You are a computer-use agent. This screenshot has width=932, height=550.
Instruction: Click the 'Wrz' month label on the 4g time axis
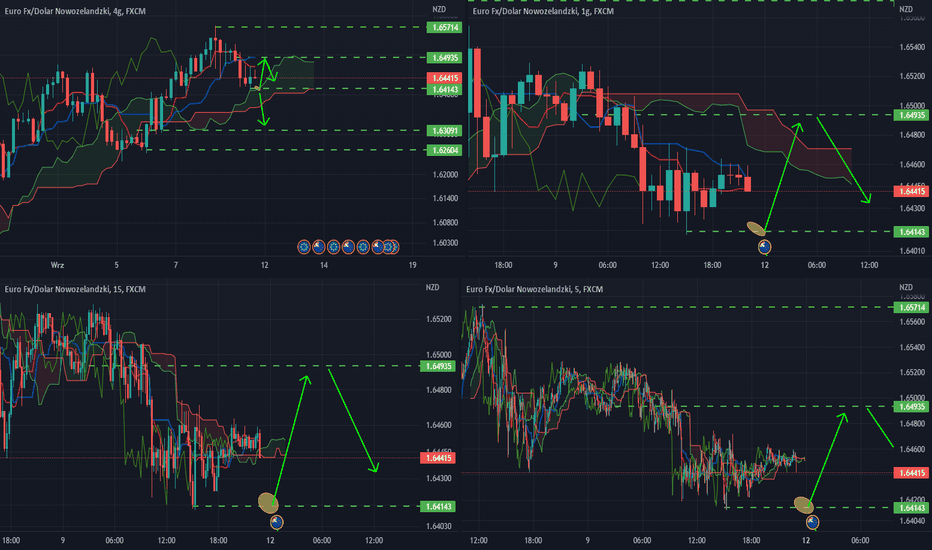tap(57, 265)
